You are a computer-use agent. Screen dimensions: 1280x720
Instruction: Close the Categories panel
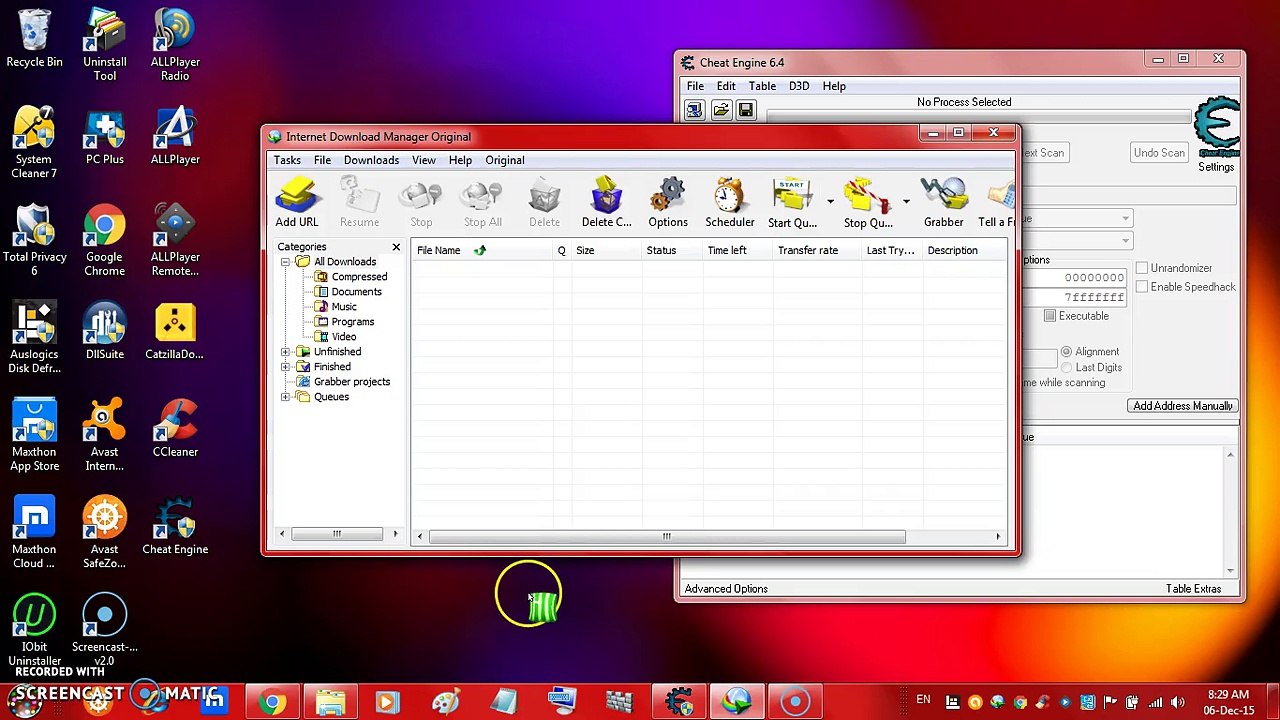pyautogui.click(x=396, y=247)
